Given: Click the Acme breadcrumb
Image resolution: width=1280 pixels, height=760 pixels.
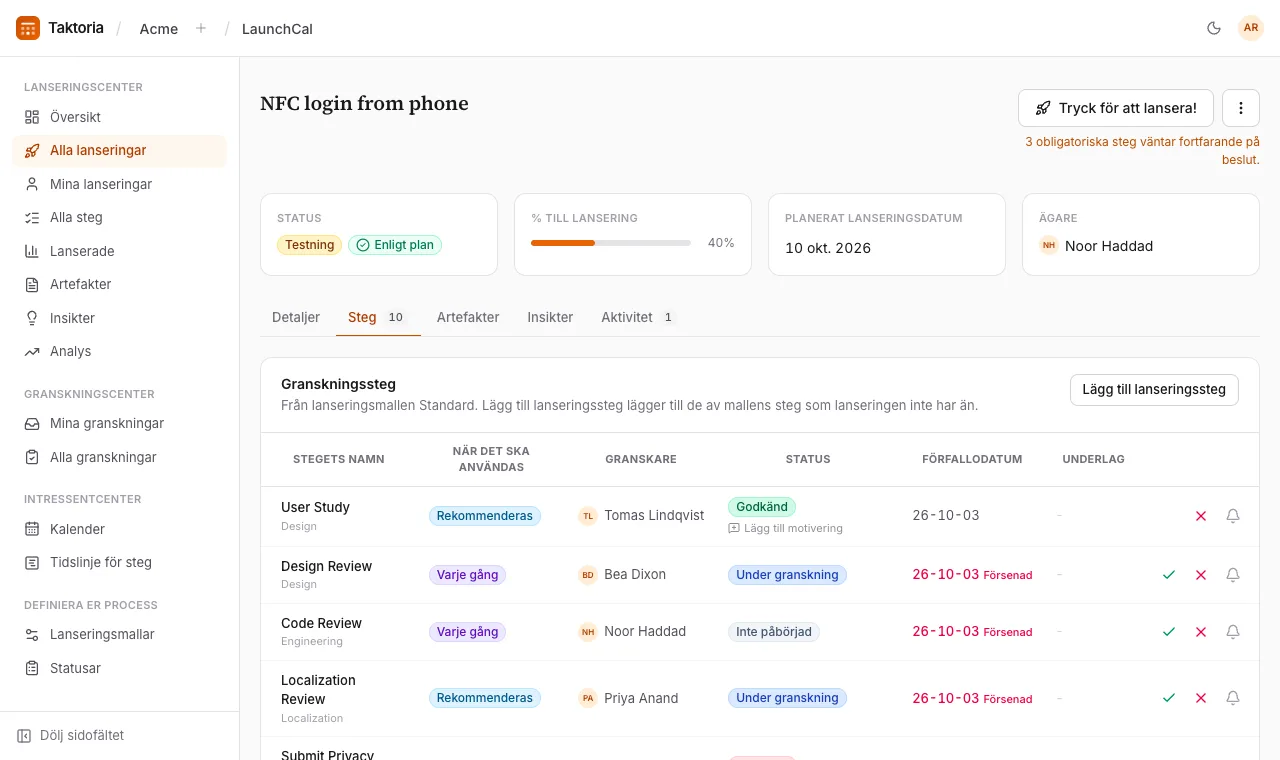Looking at the screenshot, I should pos(159,29).
